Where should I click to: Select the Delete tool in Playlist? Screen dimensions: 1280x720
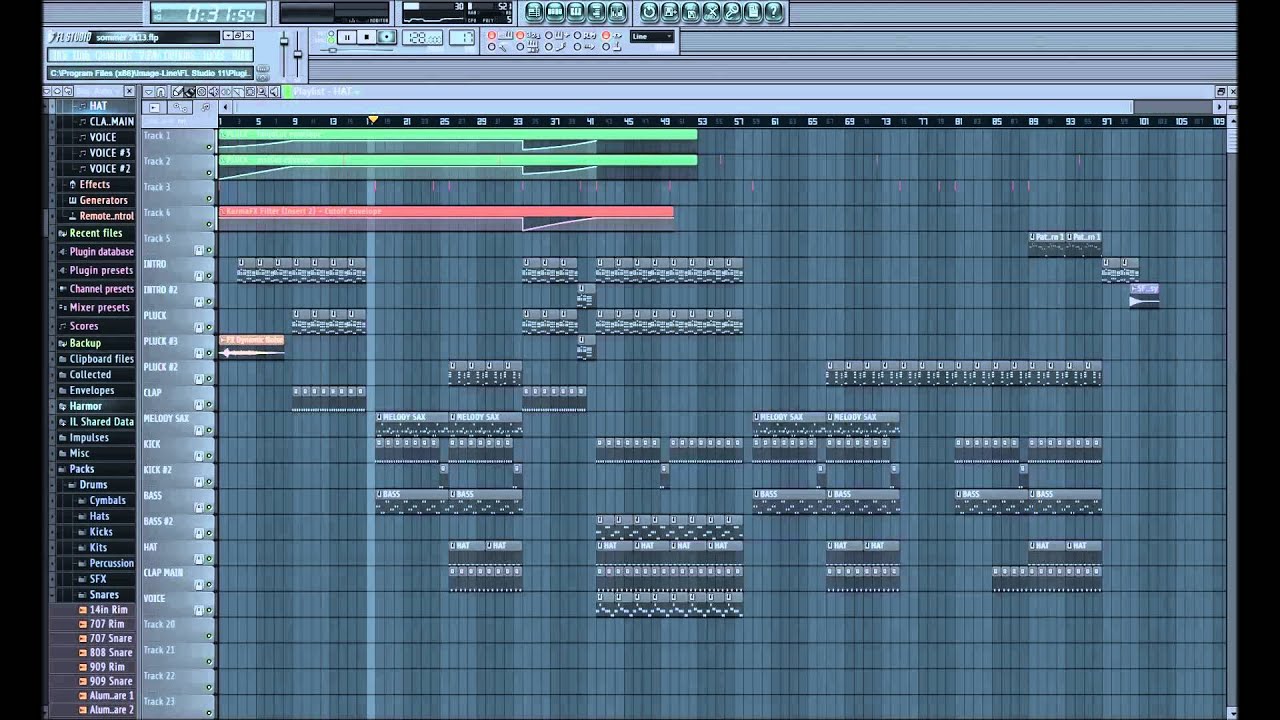point(201,91)
